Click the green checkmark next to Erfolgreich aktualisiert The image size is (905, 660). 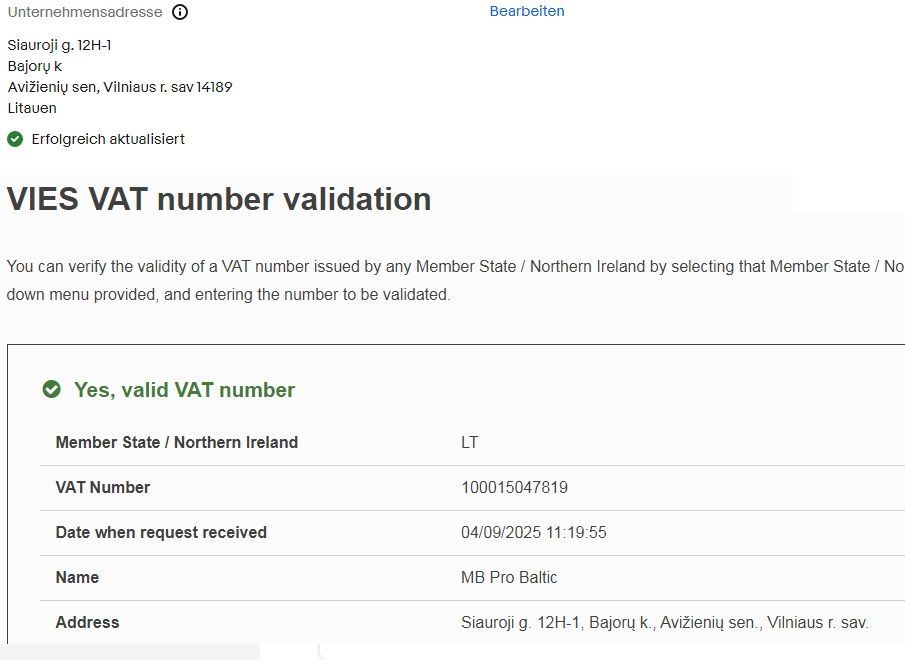click(x=15, y=139)
